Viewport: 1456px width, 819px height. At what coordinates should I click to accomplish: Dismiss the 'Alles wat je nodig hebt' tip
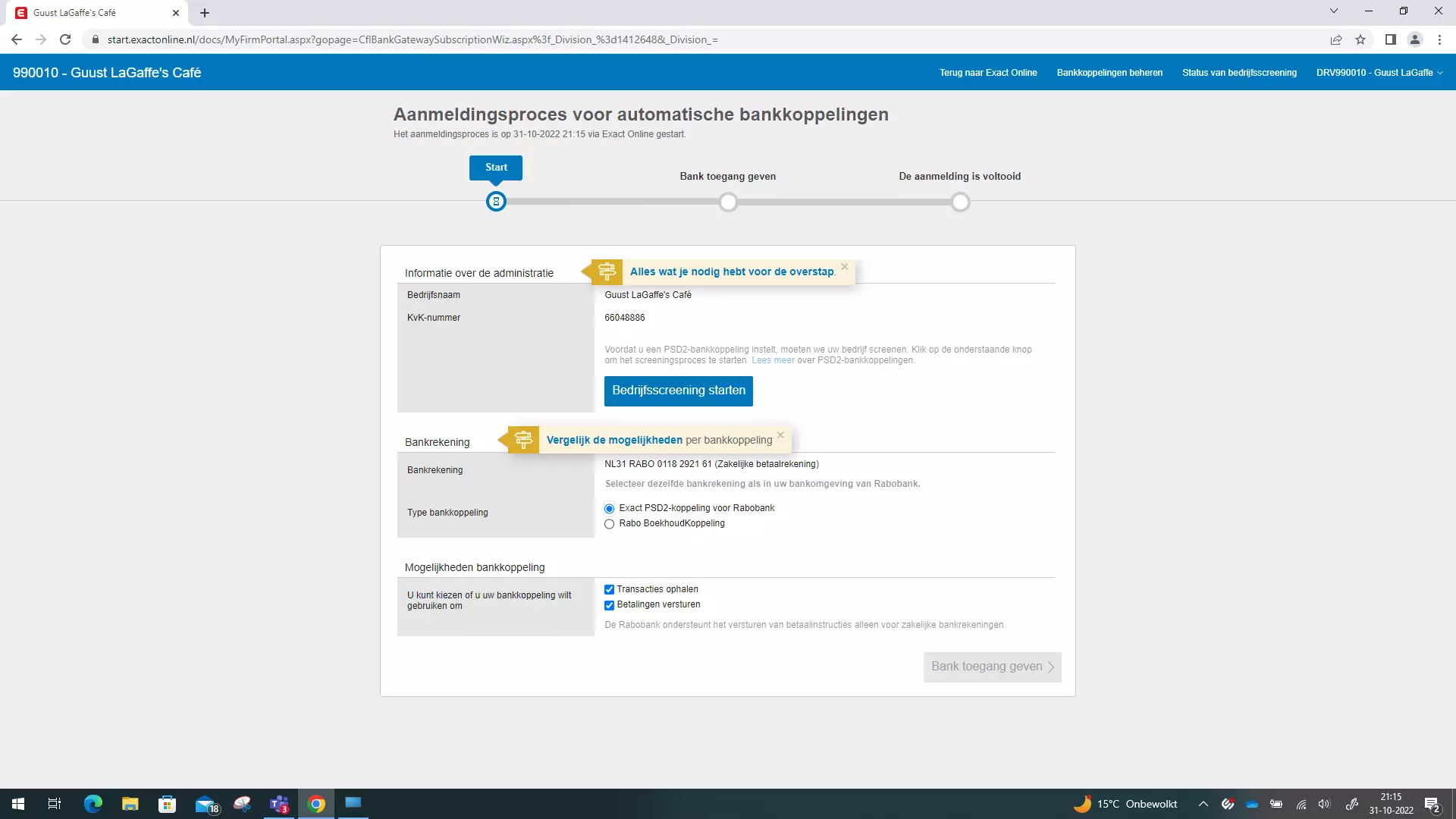[x=844, y=267]
